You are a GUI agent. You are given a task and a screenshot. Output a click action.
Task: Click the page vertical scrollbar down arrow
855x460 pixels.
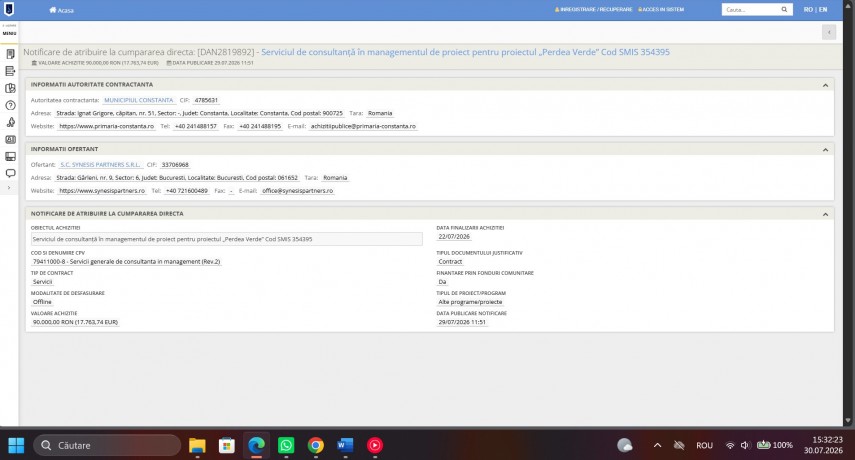tap(848, 421)
